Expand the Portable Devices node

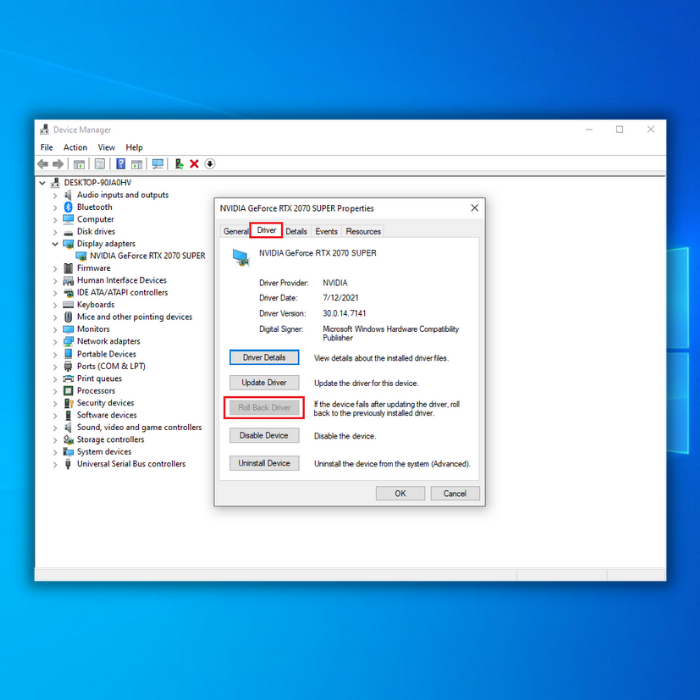pos(55,354)
